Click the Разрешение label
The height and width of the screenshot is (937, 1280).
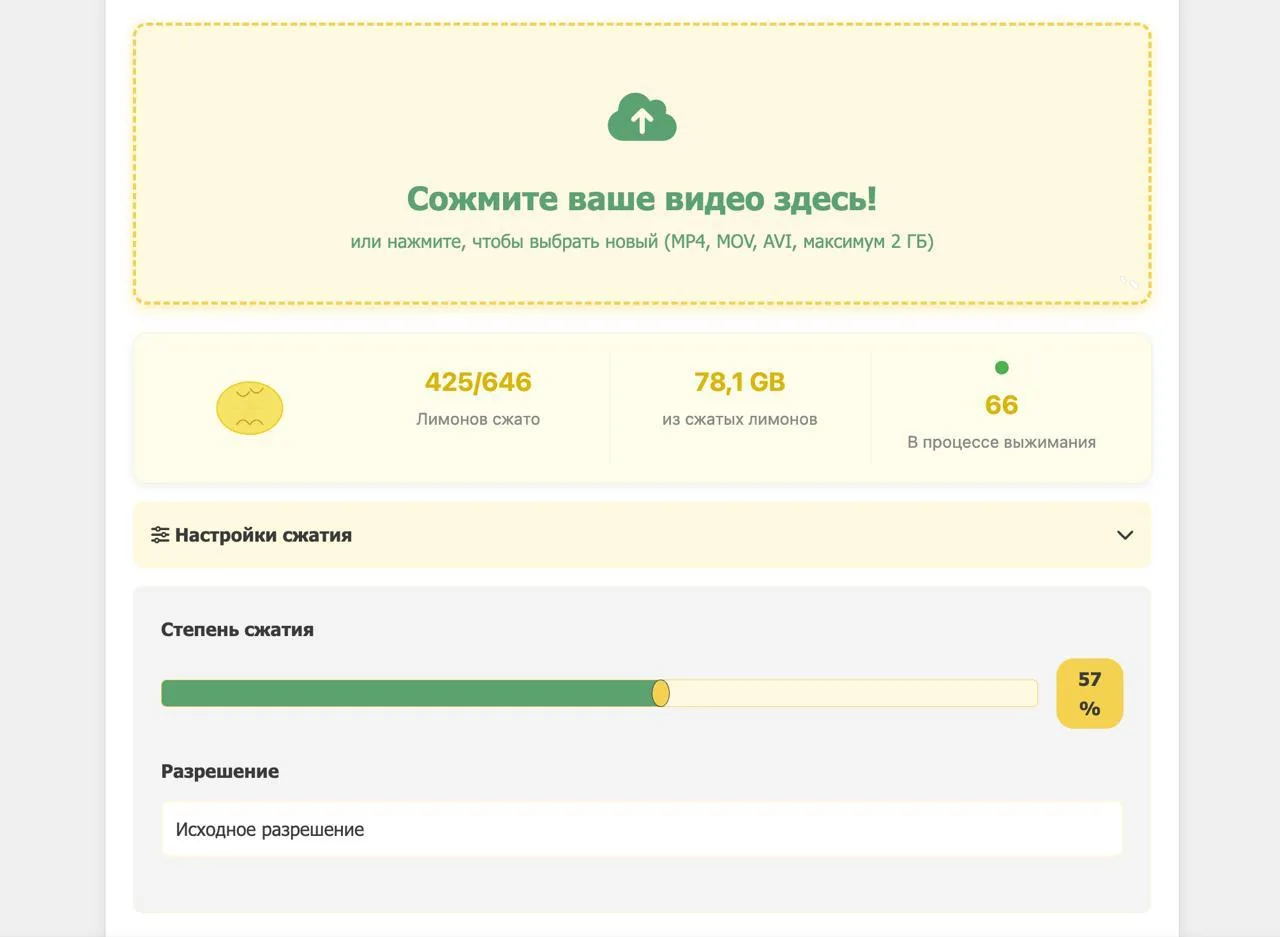pyautogui.click(x=220, y=772)
